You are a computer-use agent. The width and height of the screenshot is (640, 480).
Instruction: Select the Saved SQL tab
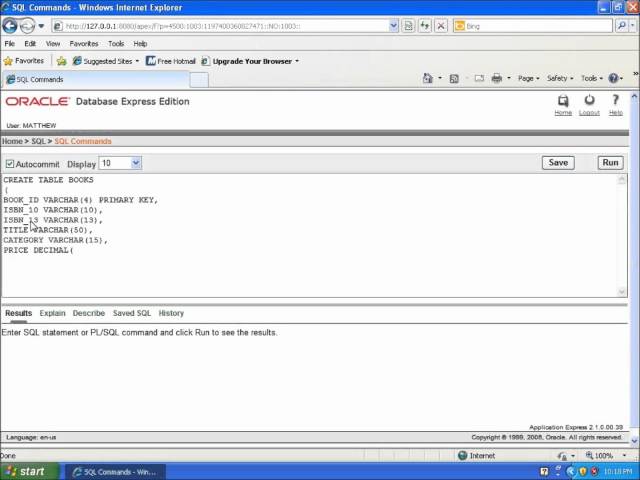click(x=131, y=313)
